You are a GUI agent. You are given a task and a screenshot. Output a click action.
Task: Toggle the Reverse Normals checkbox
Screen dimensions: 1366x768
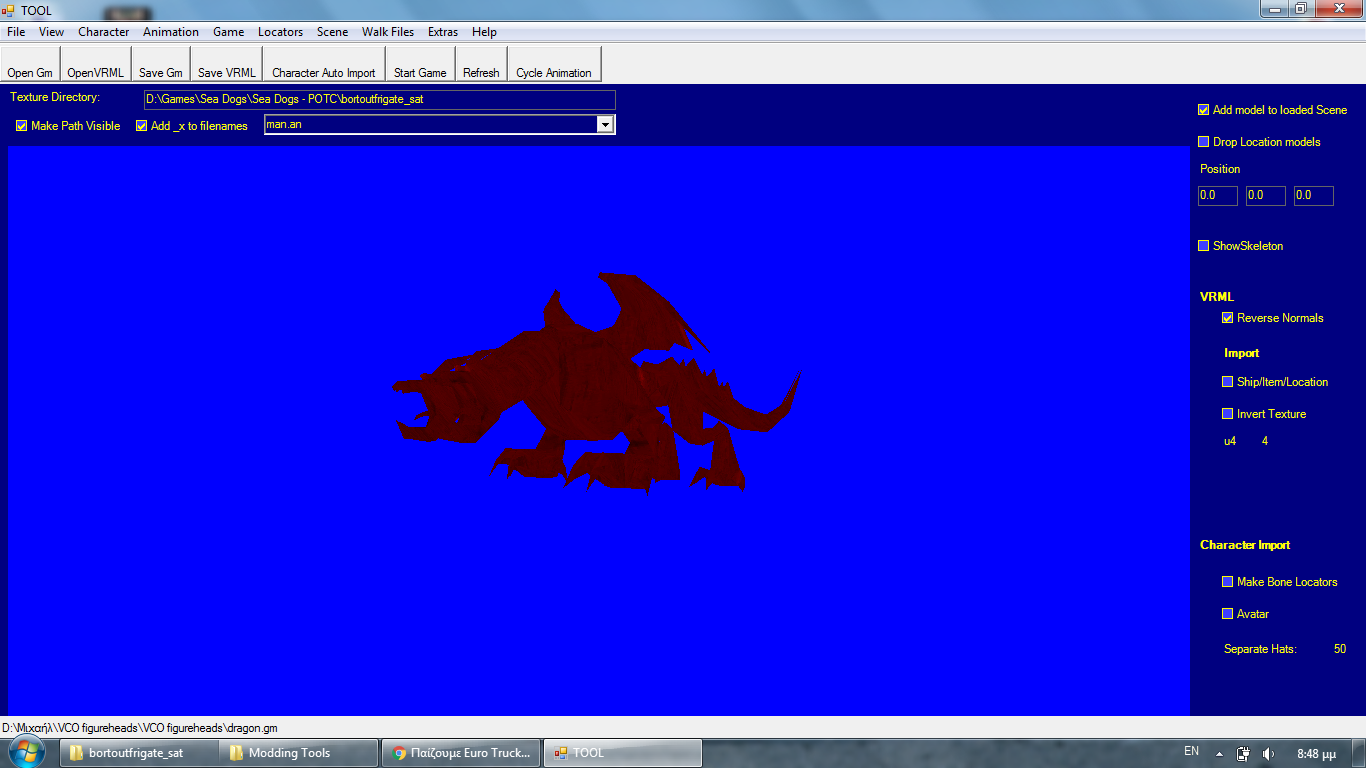tap(1228, 318)
